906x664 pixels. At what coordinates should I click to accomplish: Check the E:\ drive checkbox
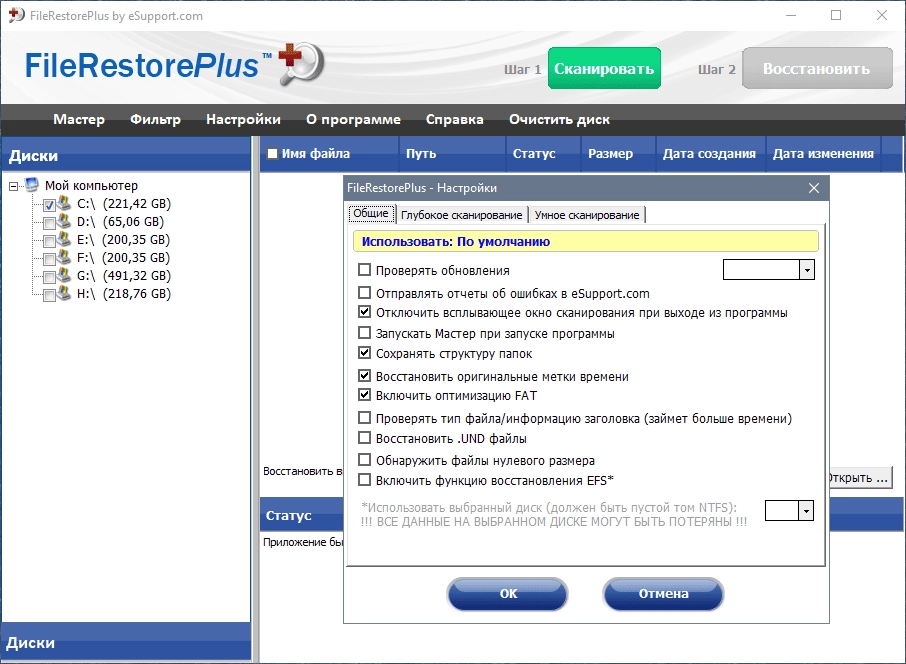pyautogui.click(x=49, y=241)
